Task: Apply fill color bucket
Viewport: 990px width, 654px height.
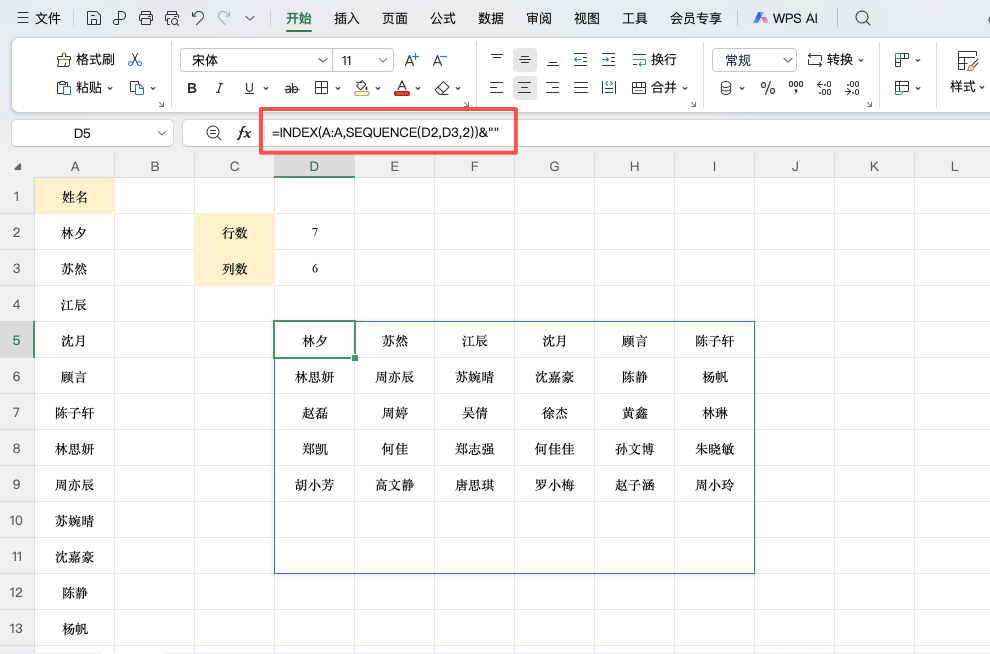Action: point(362,88)
